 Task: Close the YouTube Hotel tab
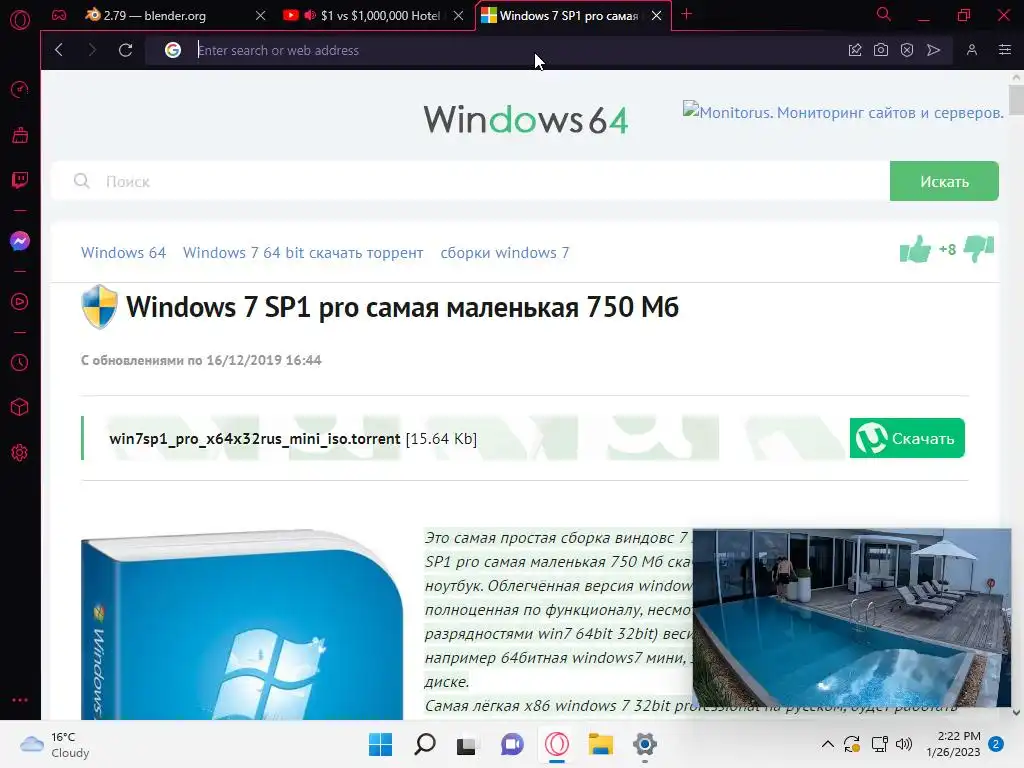458,15
